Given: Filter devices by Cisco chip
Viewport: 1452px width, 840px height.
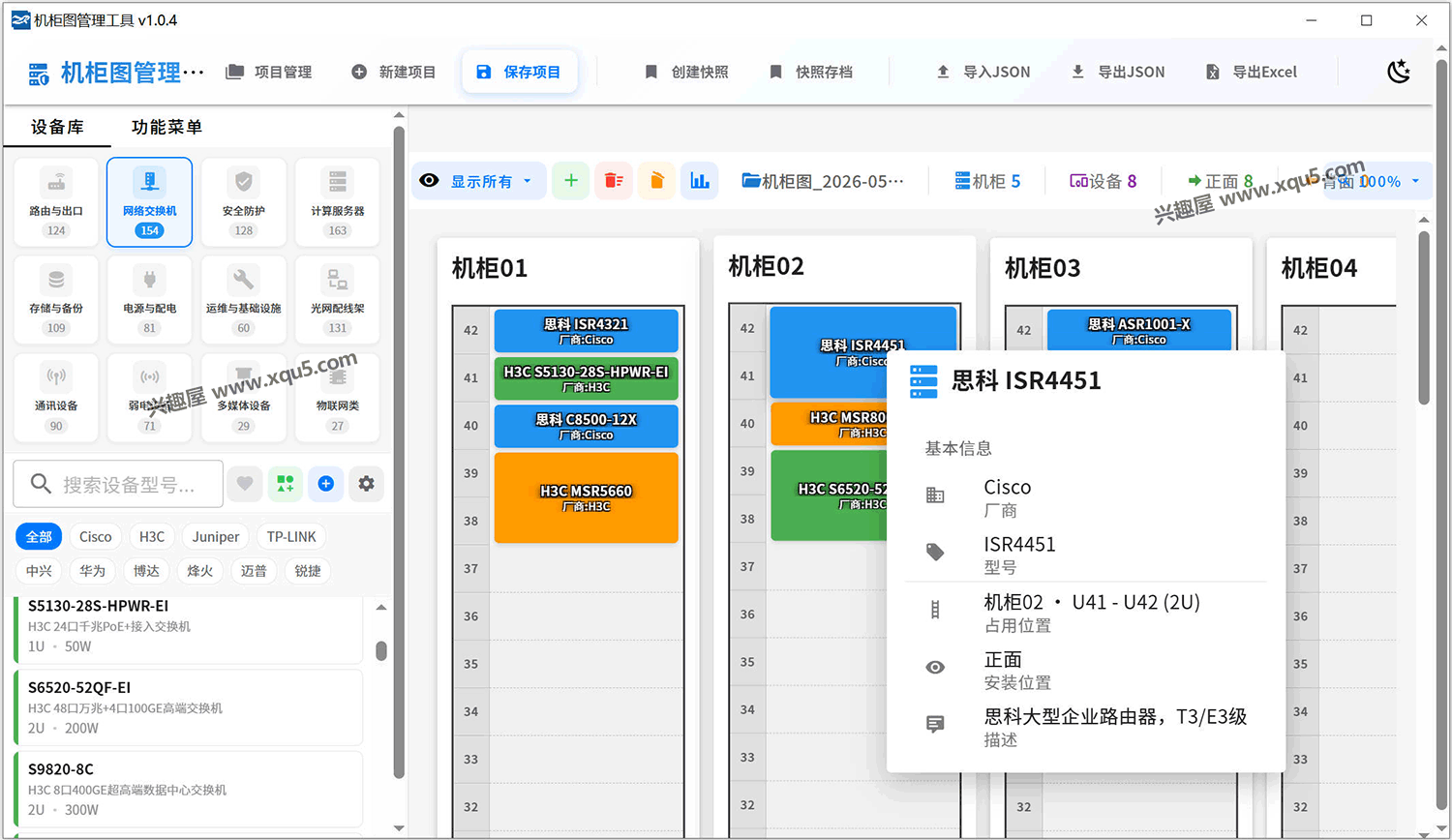Looking at the screenshot, I should coord(95,536).
